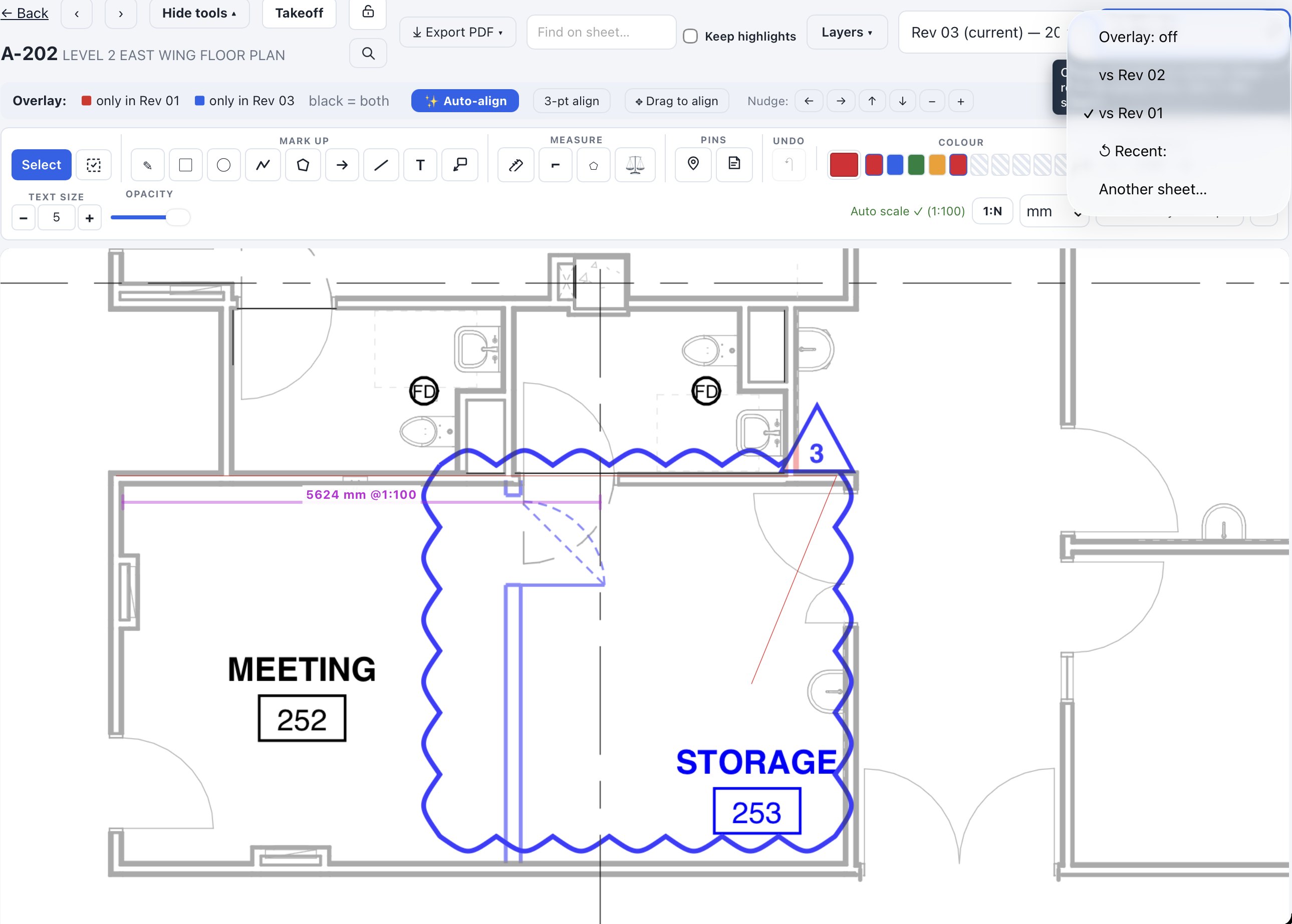Select the rectangle markup tool
1292x924 pixels.
point(185,165)
